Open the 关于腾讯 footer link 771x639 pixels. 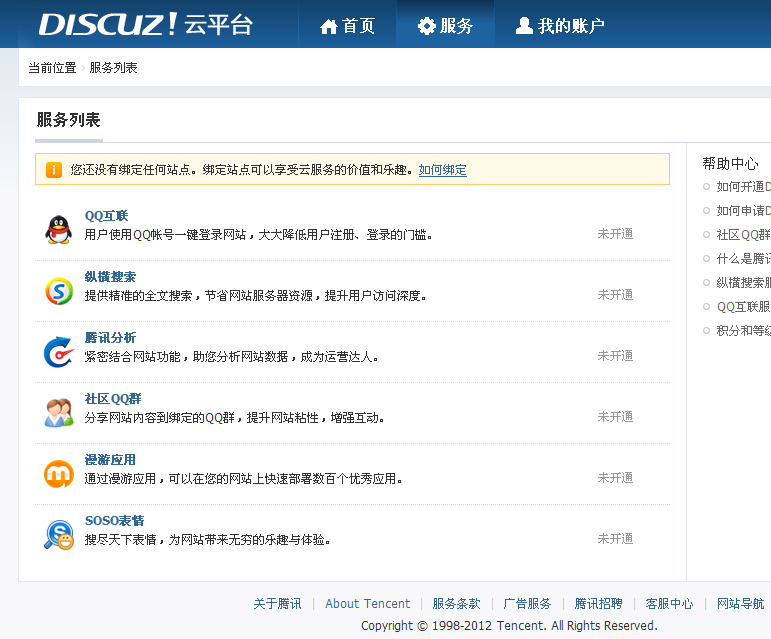[x=277, y=604]
